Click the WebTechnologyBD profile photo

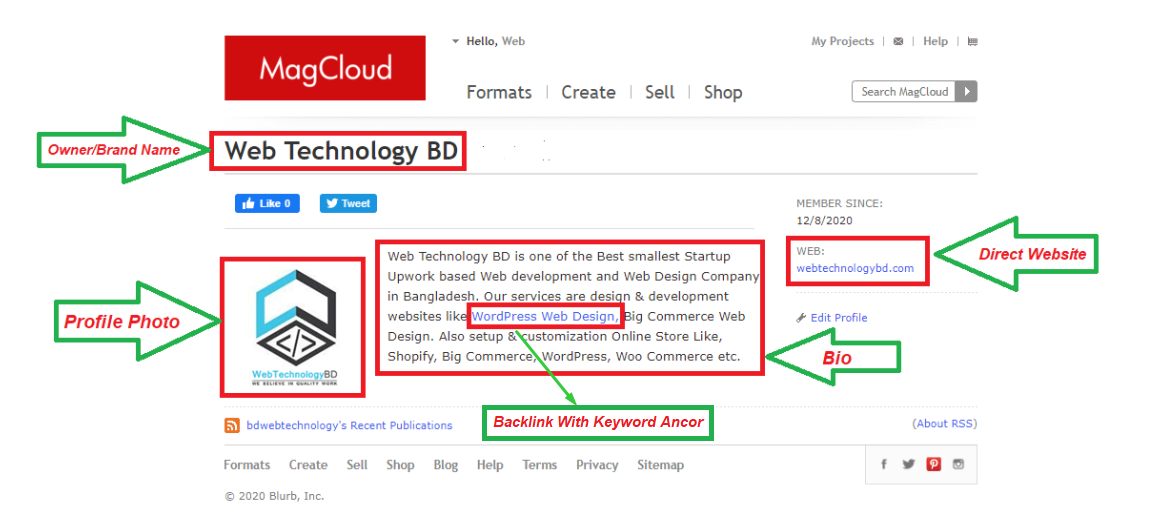coord(294,327)
